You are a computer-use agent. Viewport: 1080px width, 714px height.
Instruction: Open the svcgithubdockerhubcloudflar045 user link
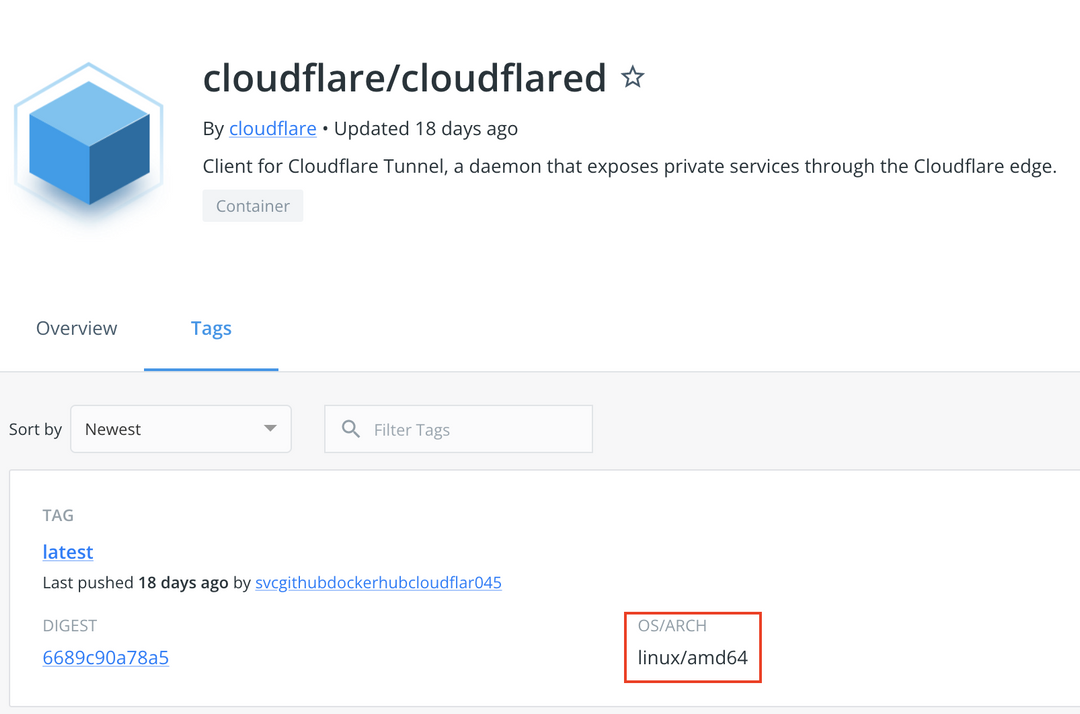[378, 582]
